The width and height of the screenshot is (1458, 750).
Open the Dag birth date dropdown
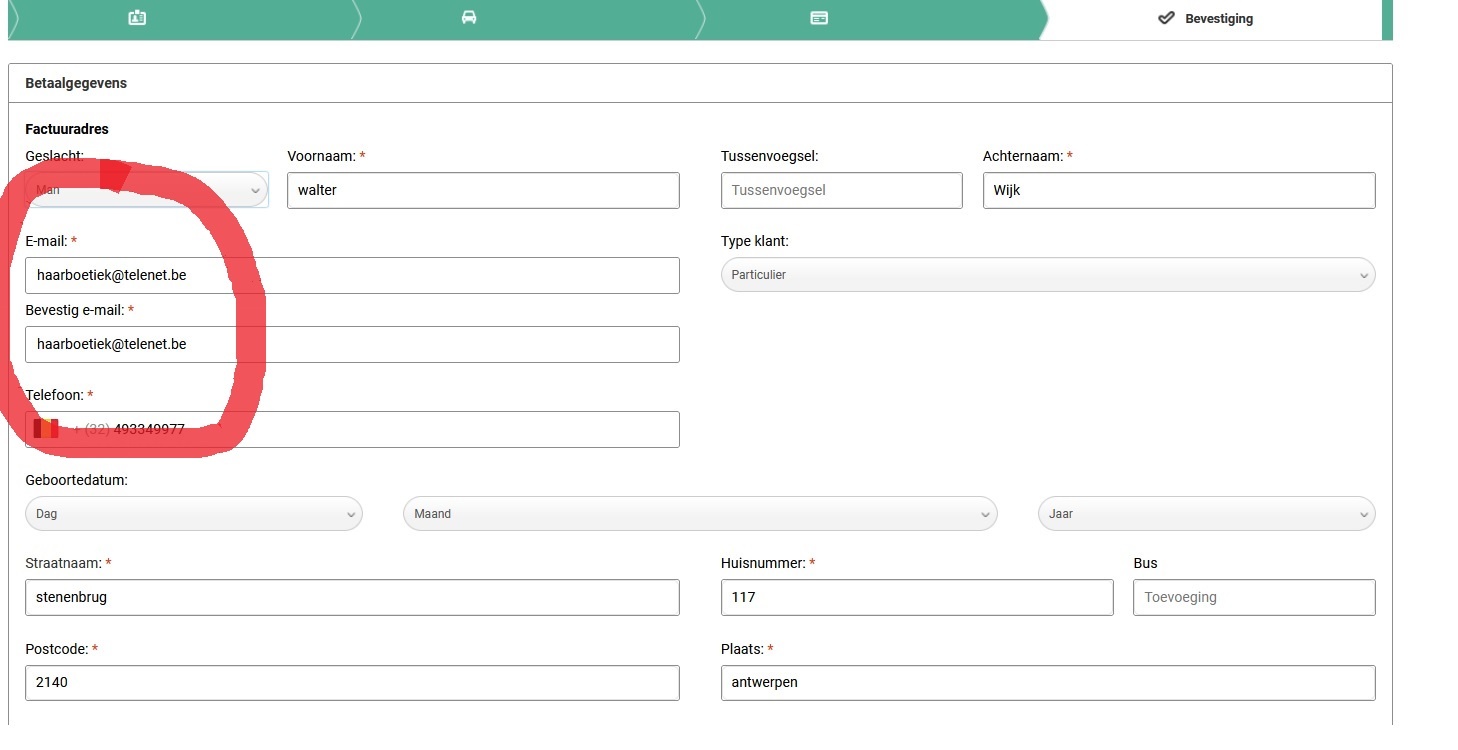[x=193, y=514]
